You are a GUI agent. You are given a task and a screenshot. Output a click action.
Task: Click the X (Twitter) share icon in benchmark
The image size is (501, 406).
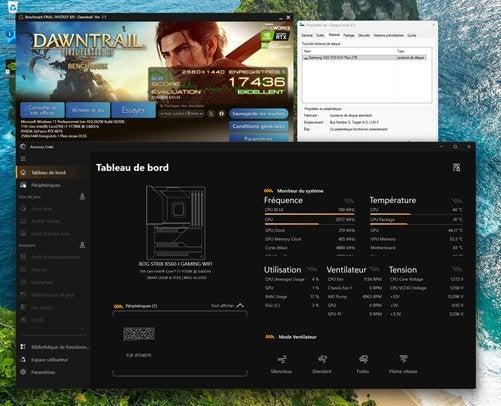tap(211, 114)
